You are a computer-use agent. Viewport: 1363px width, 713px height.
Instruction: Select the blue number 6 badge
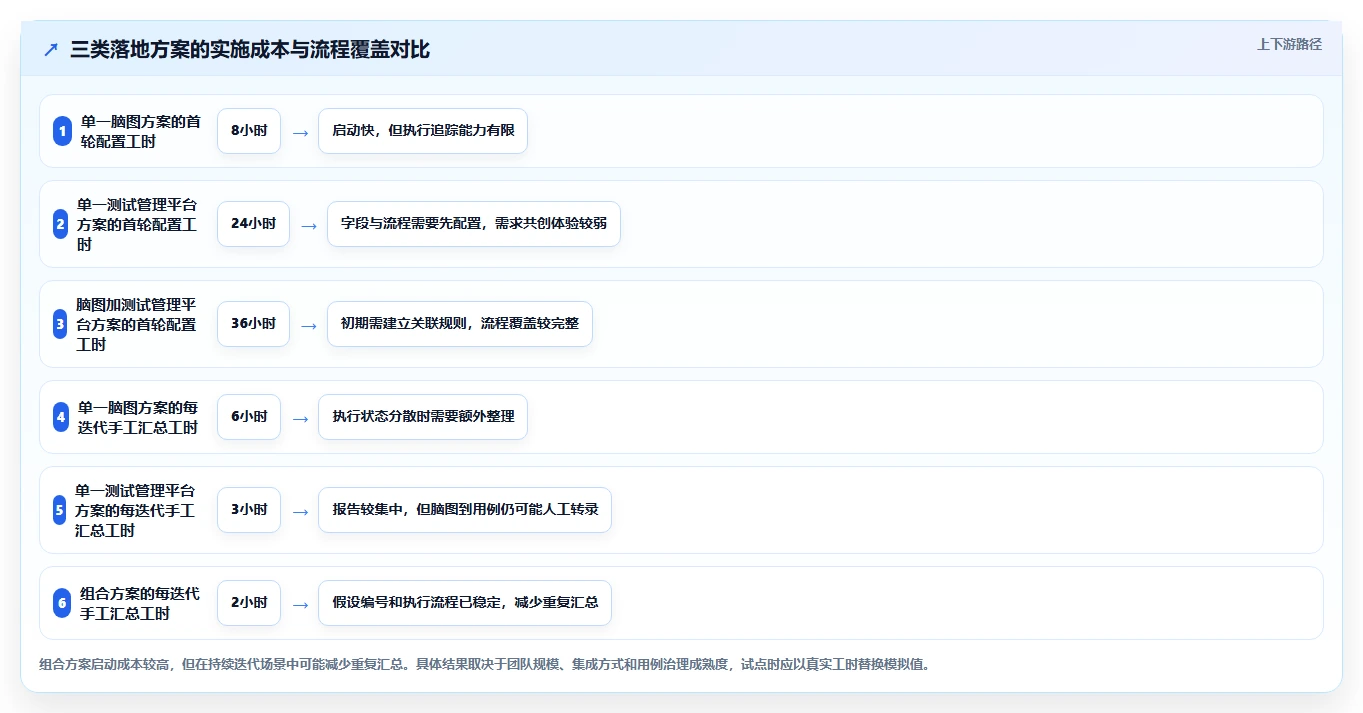[62, 603]
